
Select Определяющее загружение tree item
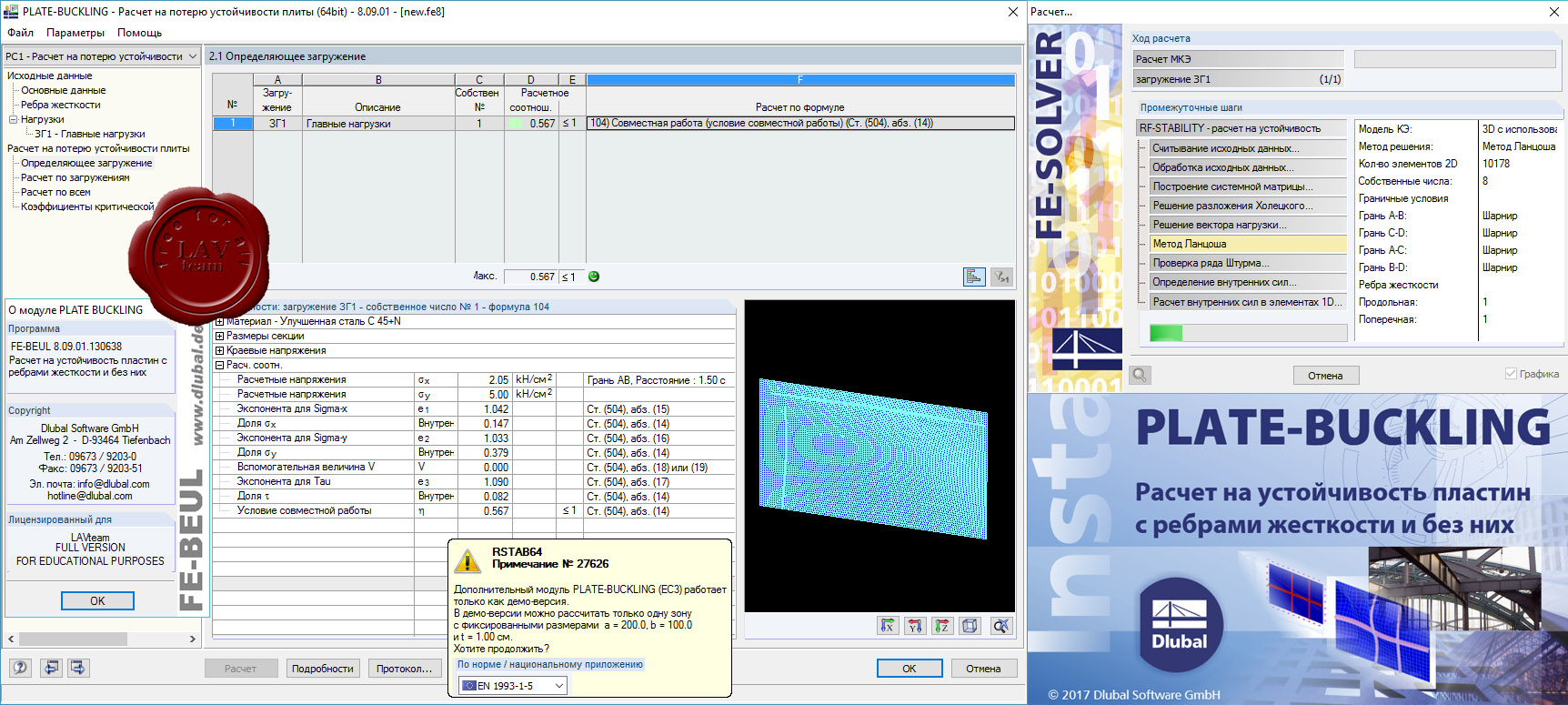click(86, 163)
